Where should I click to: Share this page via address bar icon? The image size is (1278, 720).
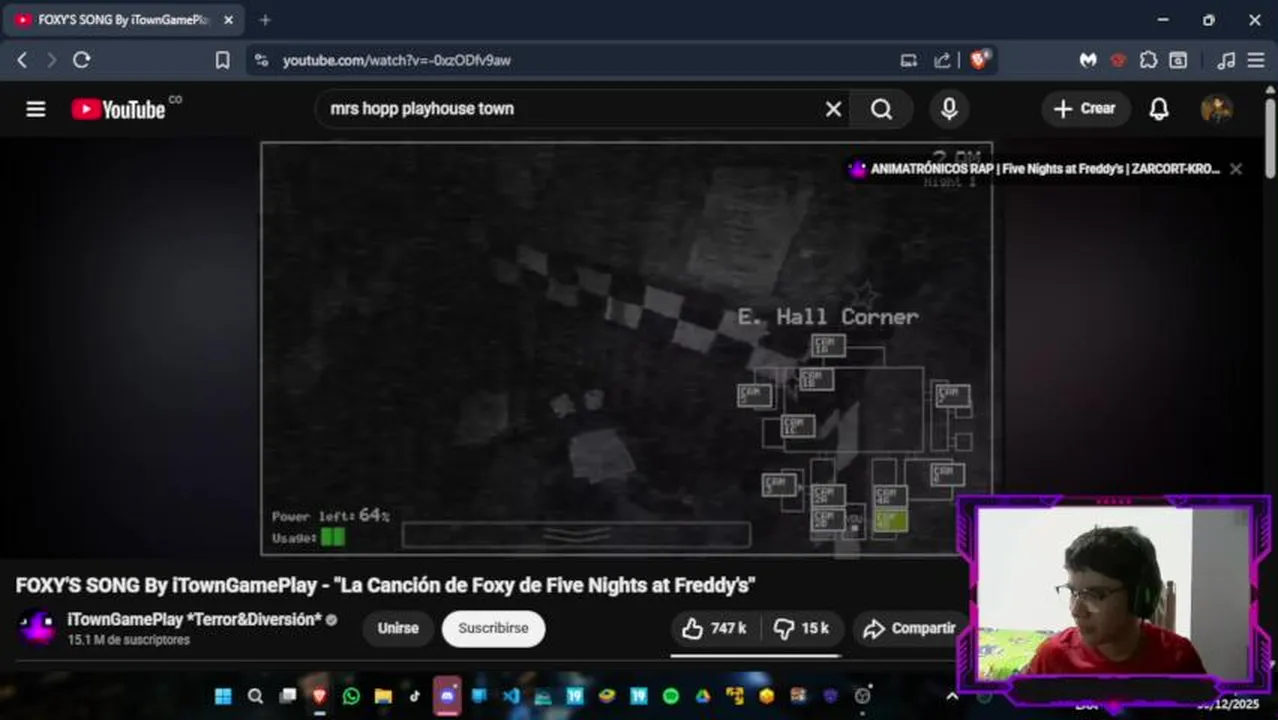click(x=942, y=60)
